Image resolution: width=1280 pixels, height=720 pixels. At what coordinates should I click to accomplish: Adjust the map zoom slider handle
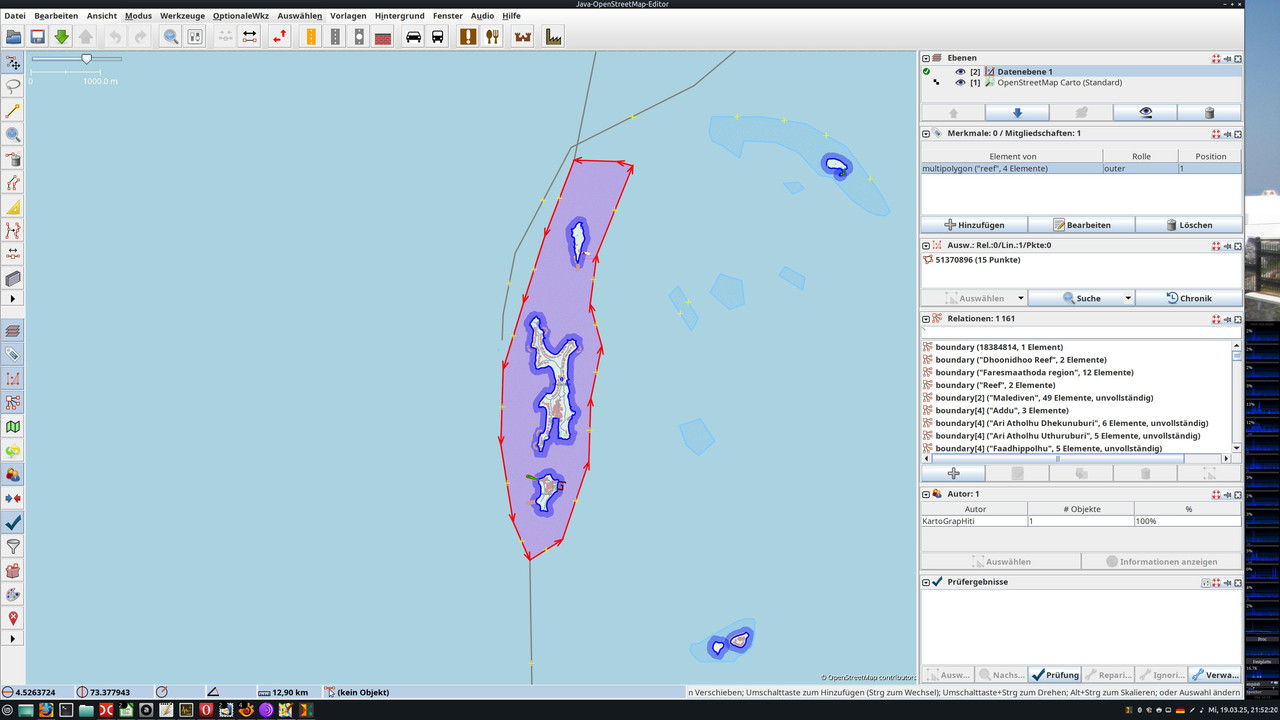coord(86,59)
